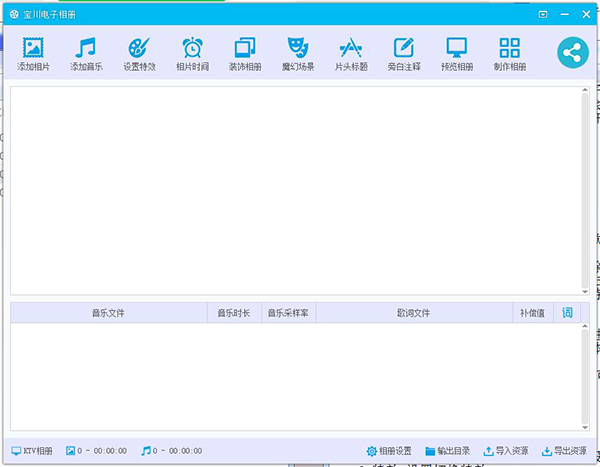Image resolution: width=600 pixels, height=467 pixels.
Task: Click the 补偿值 column header
Action: (533, 313)
